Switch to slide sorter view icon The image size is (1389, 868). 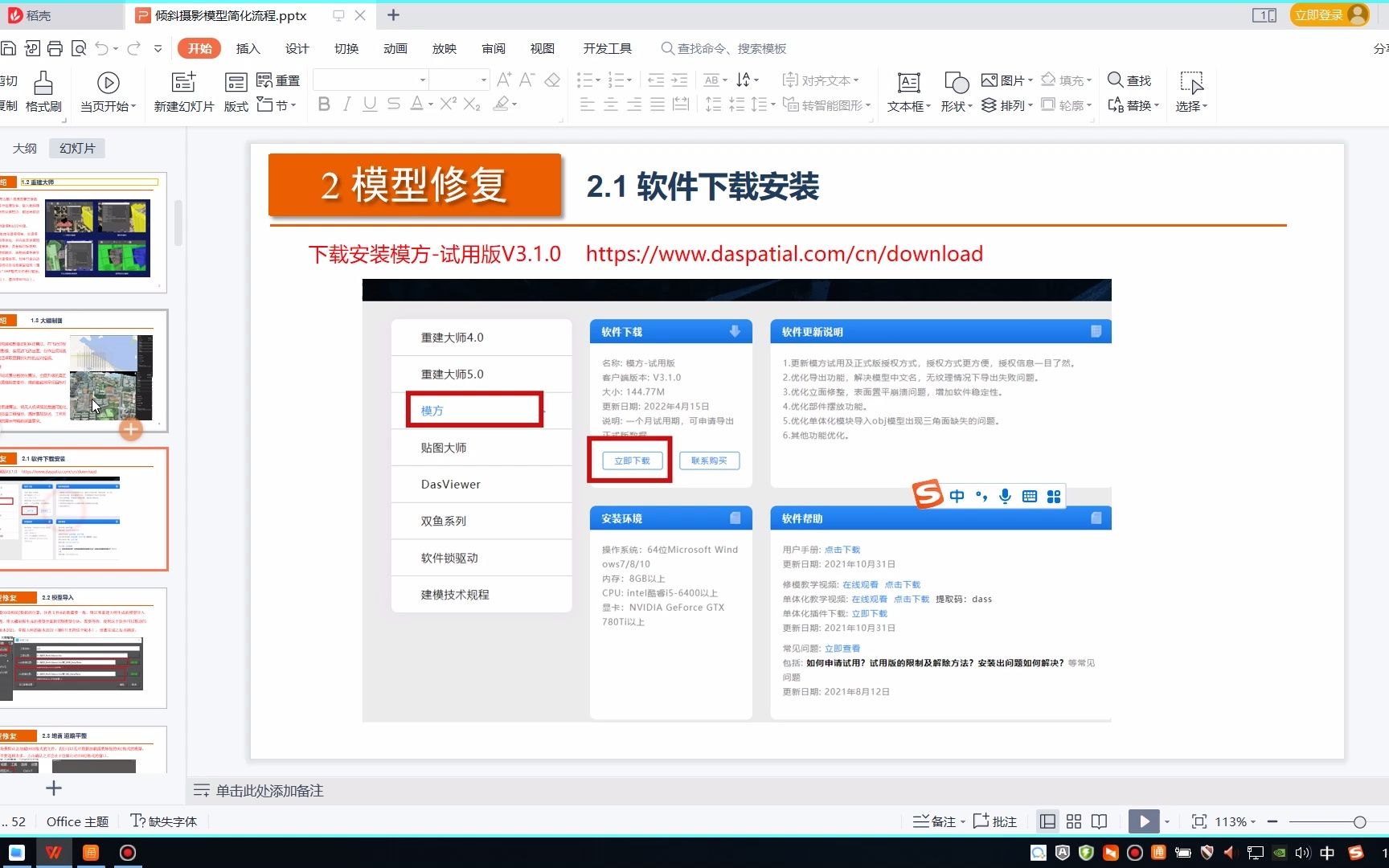tap(1074, 821)
